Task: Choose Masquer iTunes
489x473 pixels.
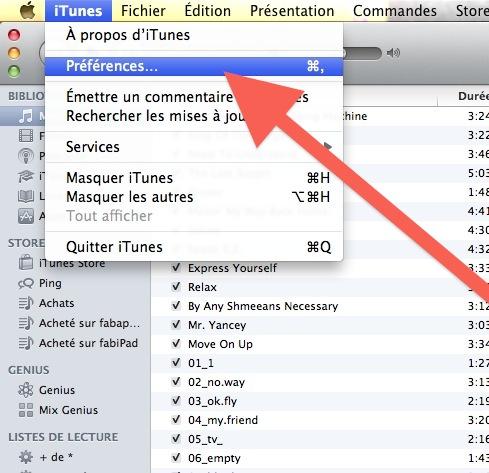Action: click(x=194, y=178)
